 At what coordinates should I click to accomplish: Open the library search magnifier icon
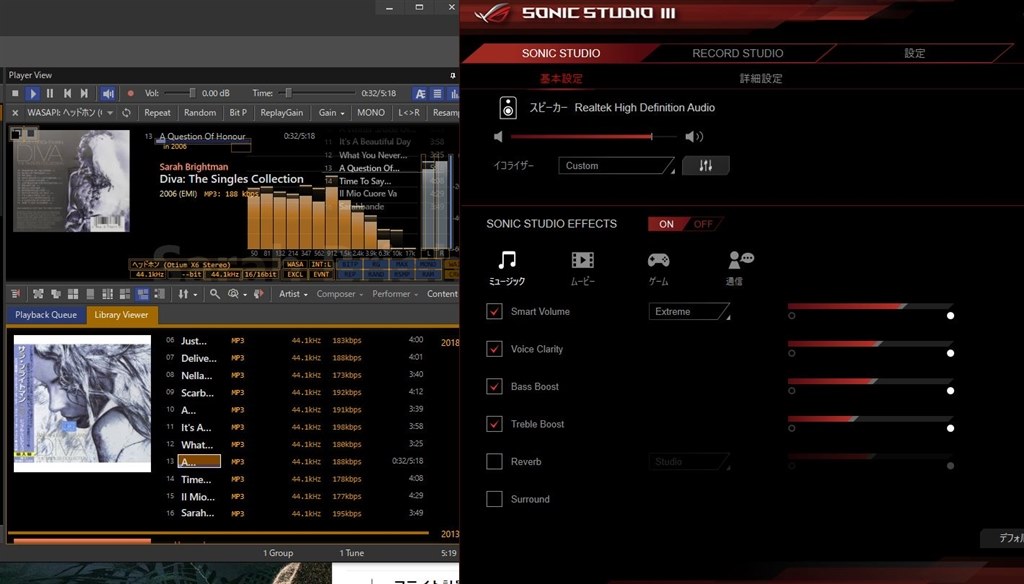point(214,294)
